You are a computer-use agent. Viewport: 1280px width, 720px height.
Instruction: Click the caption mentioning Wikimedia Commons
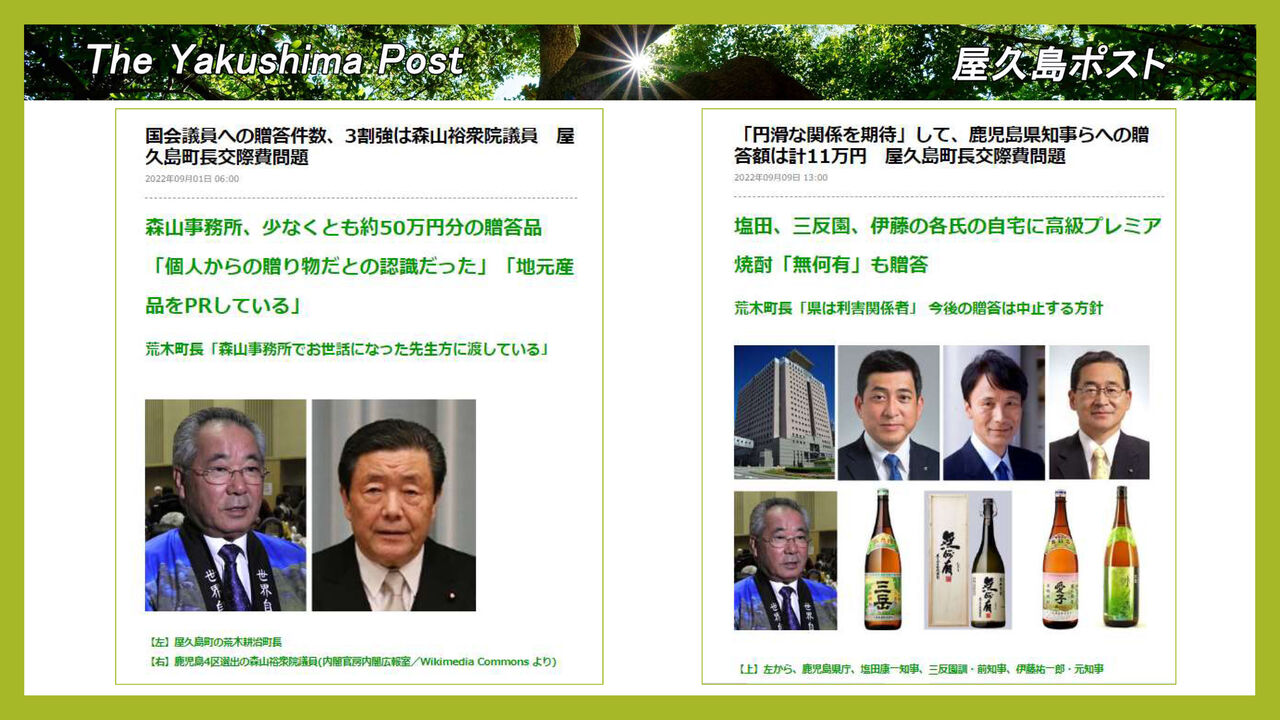click(350, 662)
